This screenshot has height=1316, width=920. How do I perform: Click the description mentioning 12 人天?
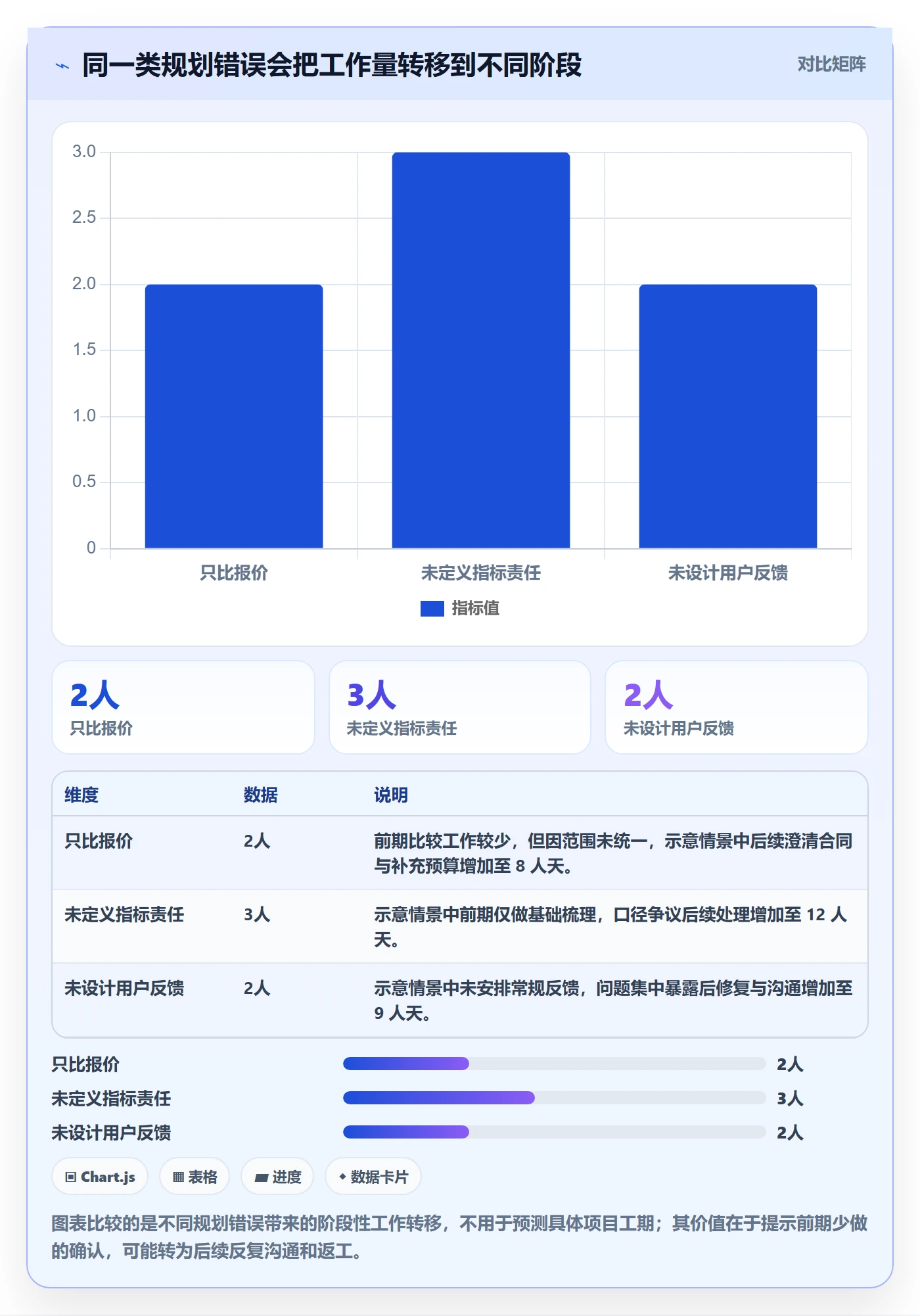pos(610,927)
